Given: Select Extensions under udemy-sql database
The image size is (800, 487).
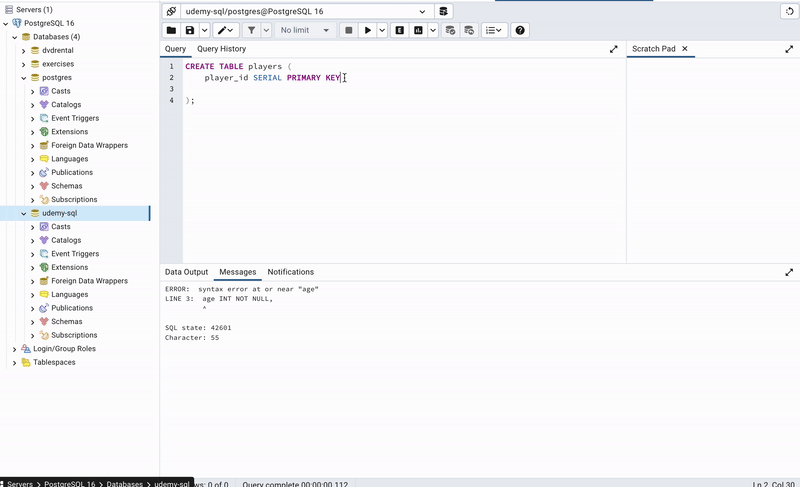Looking at the screenshot, I should pyautogui.click(x=69, y=267).
